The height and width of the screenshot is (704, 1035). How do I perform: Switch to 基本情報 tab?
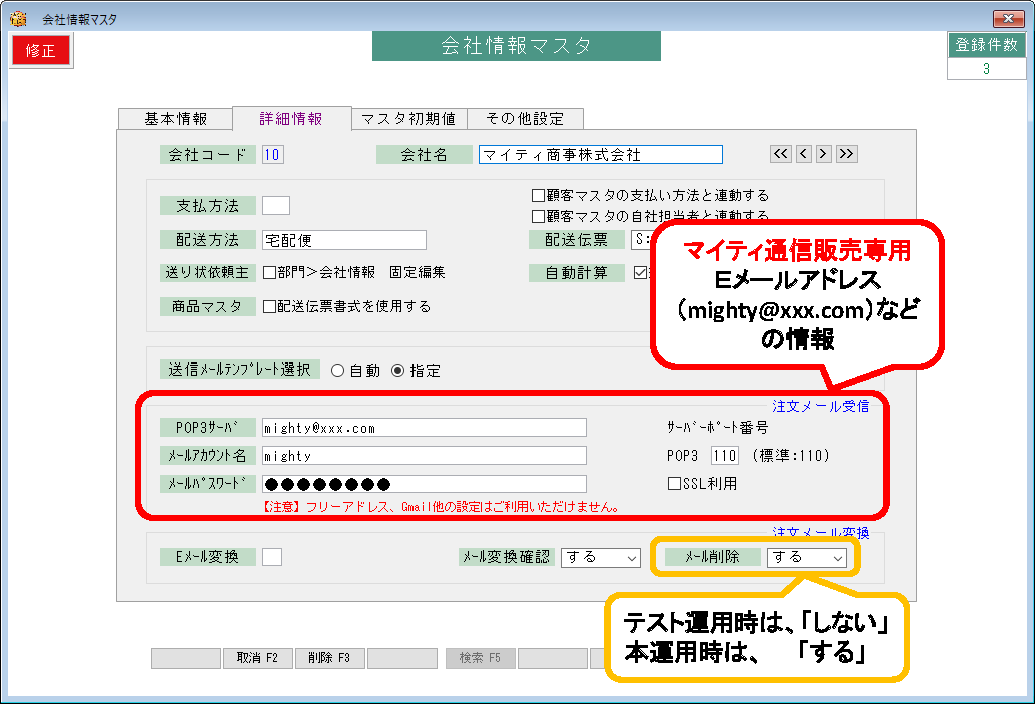[x=175, y=119]
